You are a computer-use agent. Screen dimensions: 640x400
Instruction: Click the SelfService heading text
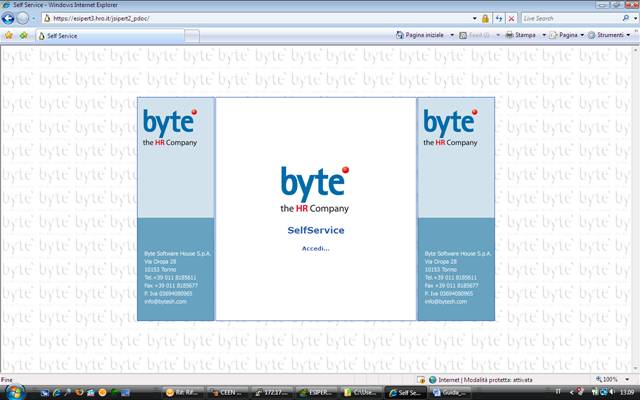[316, 230]
